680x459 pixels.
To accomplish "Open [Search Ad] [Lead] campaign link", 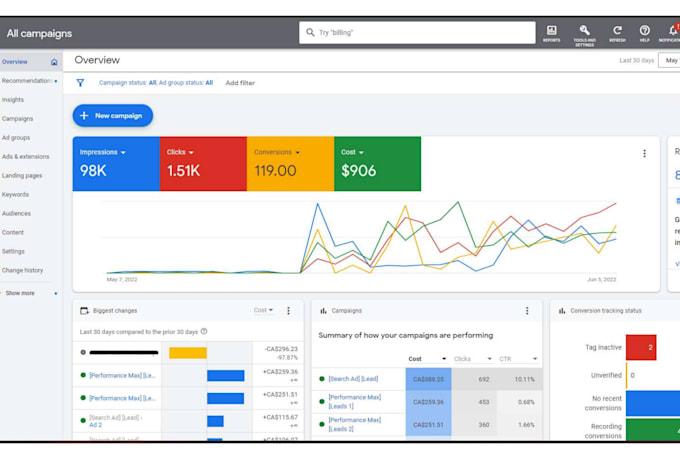I will click(353, 379).
